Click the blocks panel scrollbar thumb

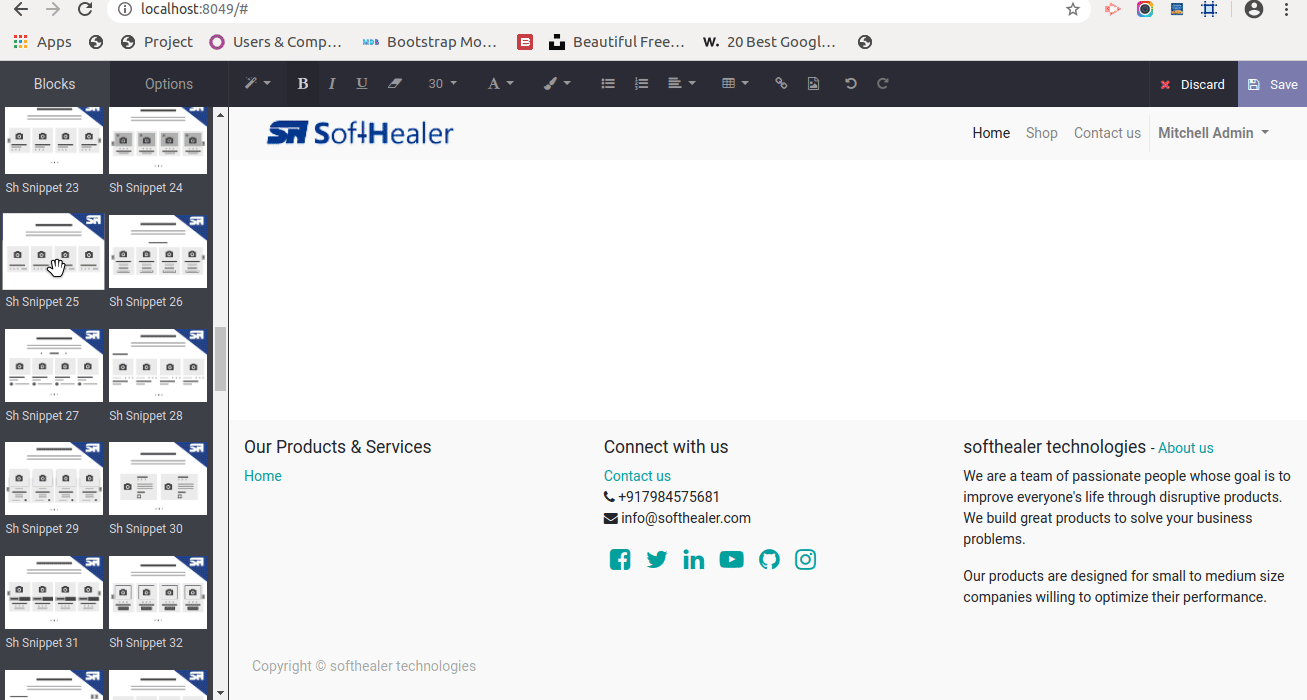click(x=220, y=359)
